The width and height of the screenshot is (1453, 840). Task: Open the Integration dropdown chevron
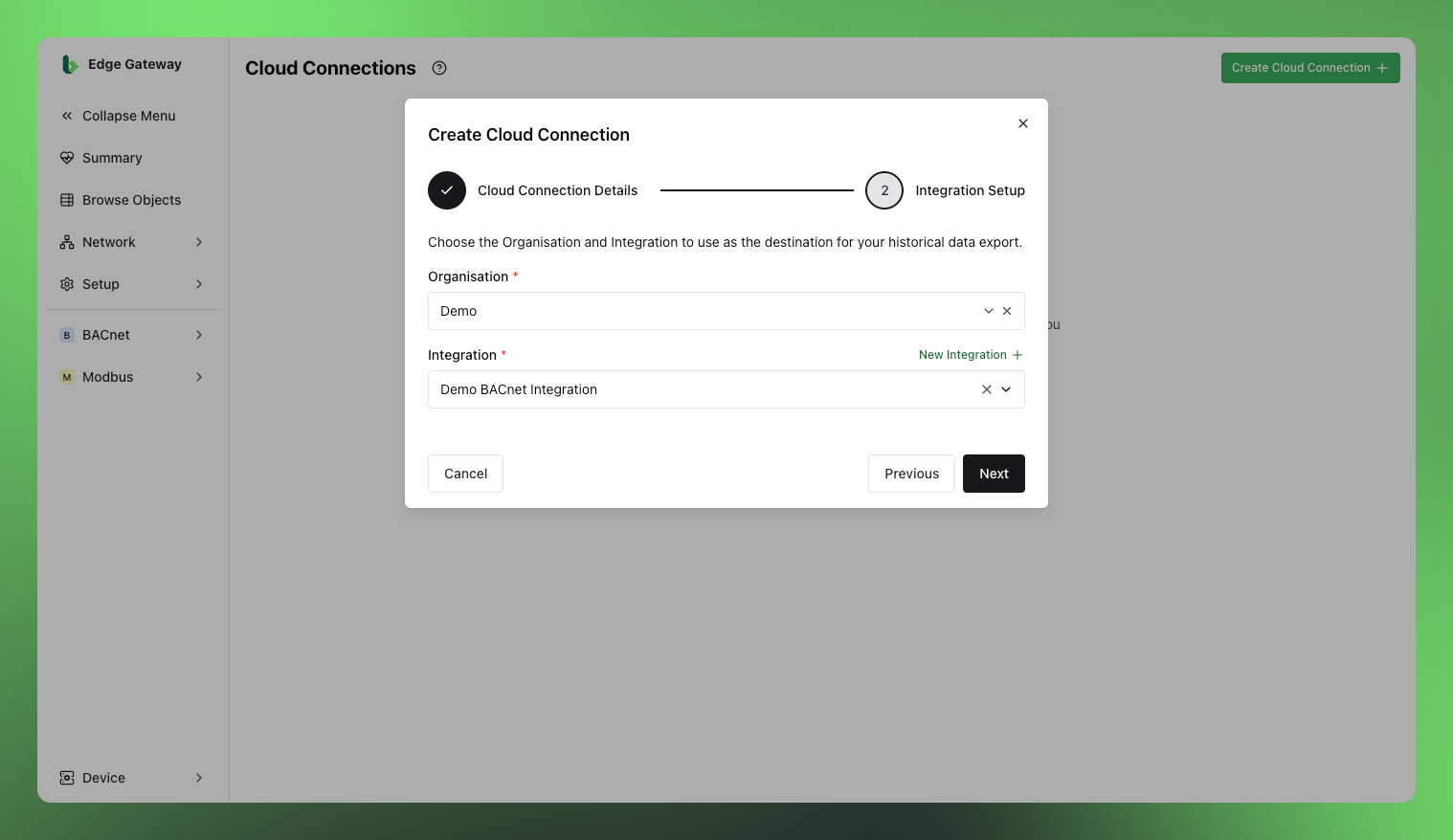(x=1006, y=389)
